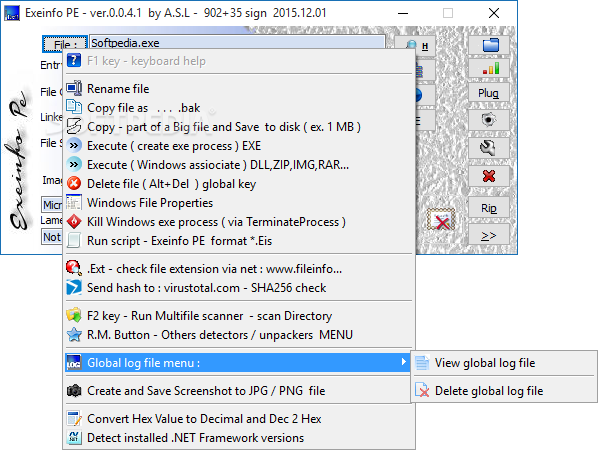Click the Rename file computer icon
Screen dimensions: 598x450
(x=74, y=88)
